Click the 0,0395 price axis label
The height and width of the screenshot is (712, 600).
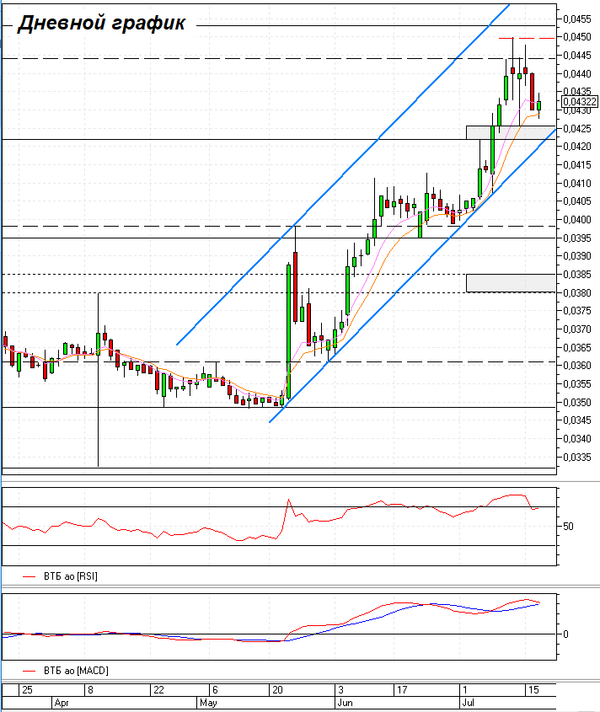click(x=577, y=238)
